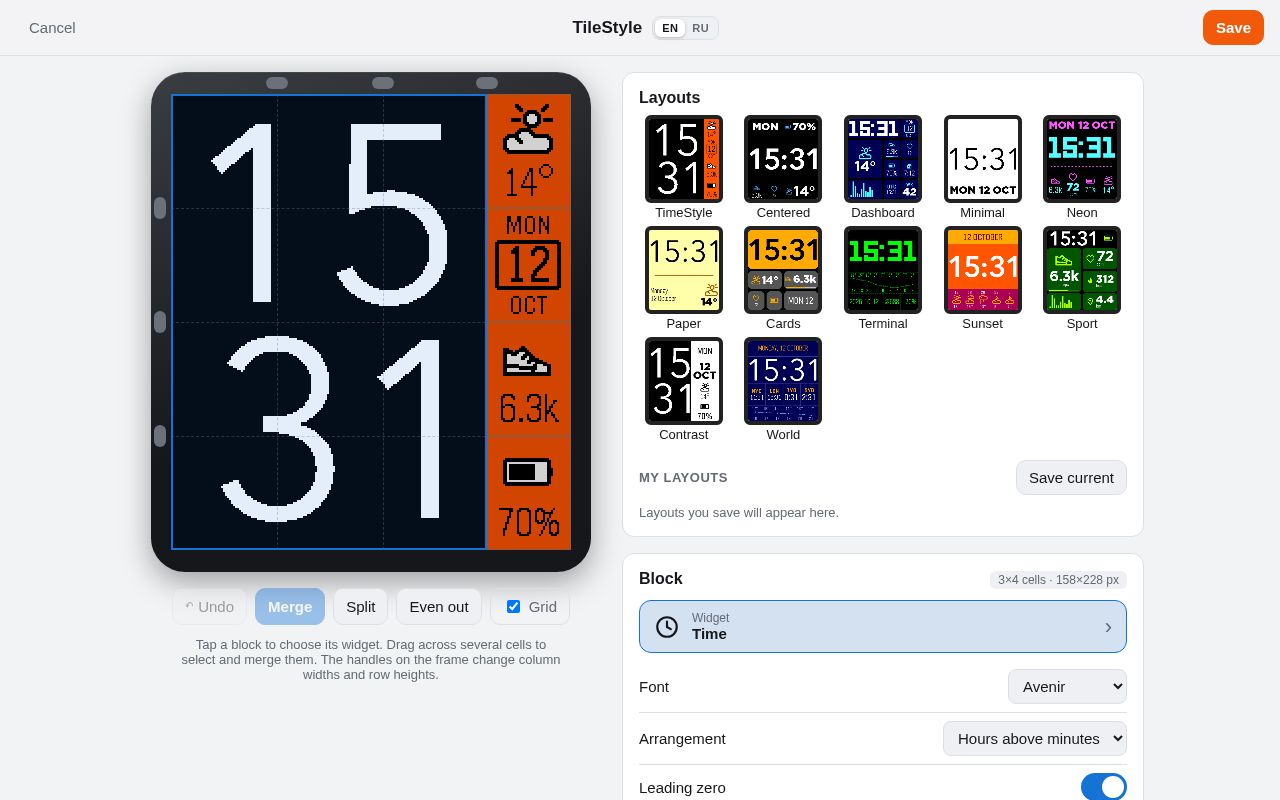Click the sneaker steps icon on watch face
This screenshot has height=800, width=1280.
coord(526,361)
